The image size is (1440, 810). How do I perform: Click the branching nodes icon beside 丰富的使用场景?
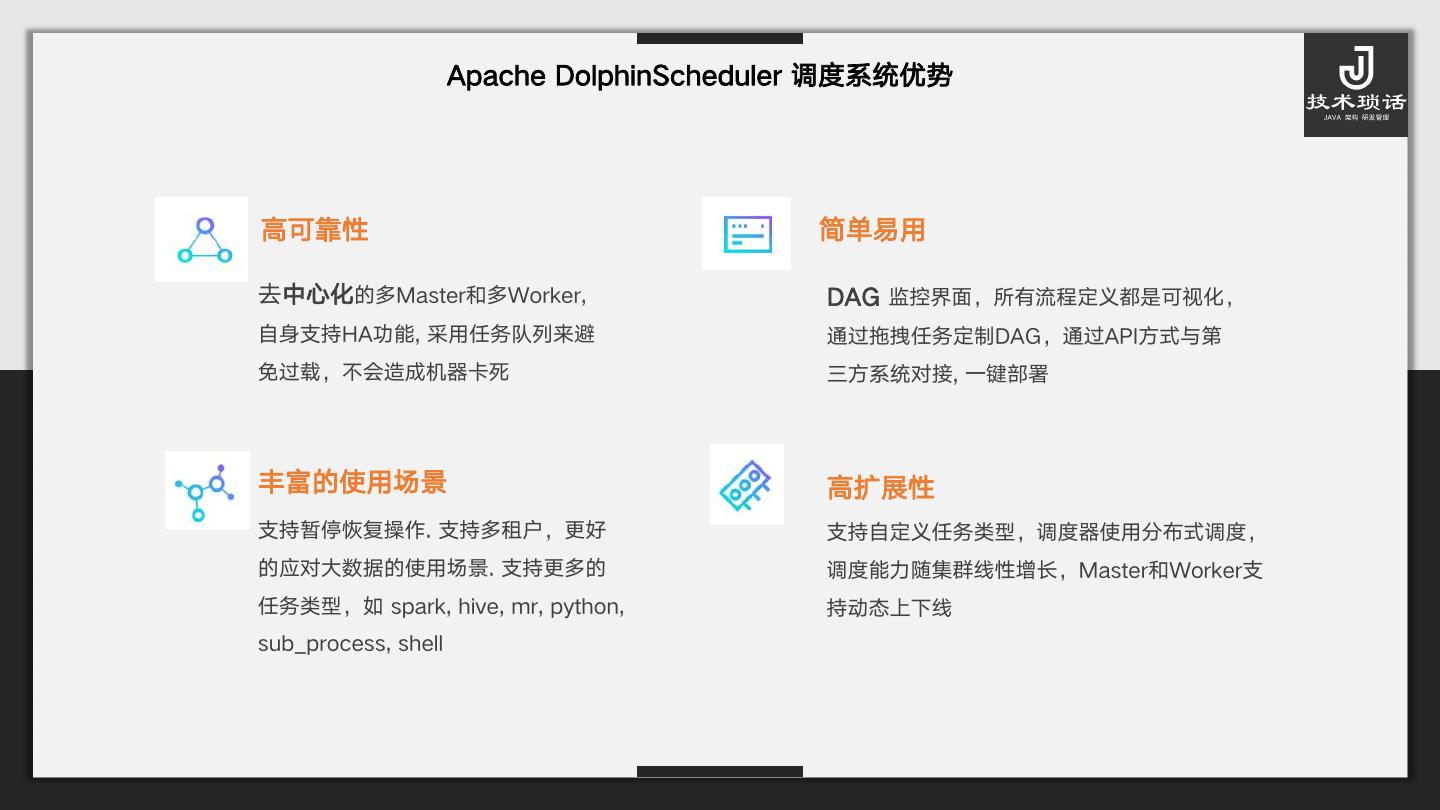[207, 490]
